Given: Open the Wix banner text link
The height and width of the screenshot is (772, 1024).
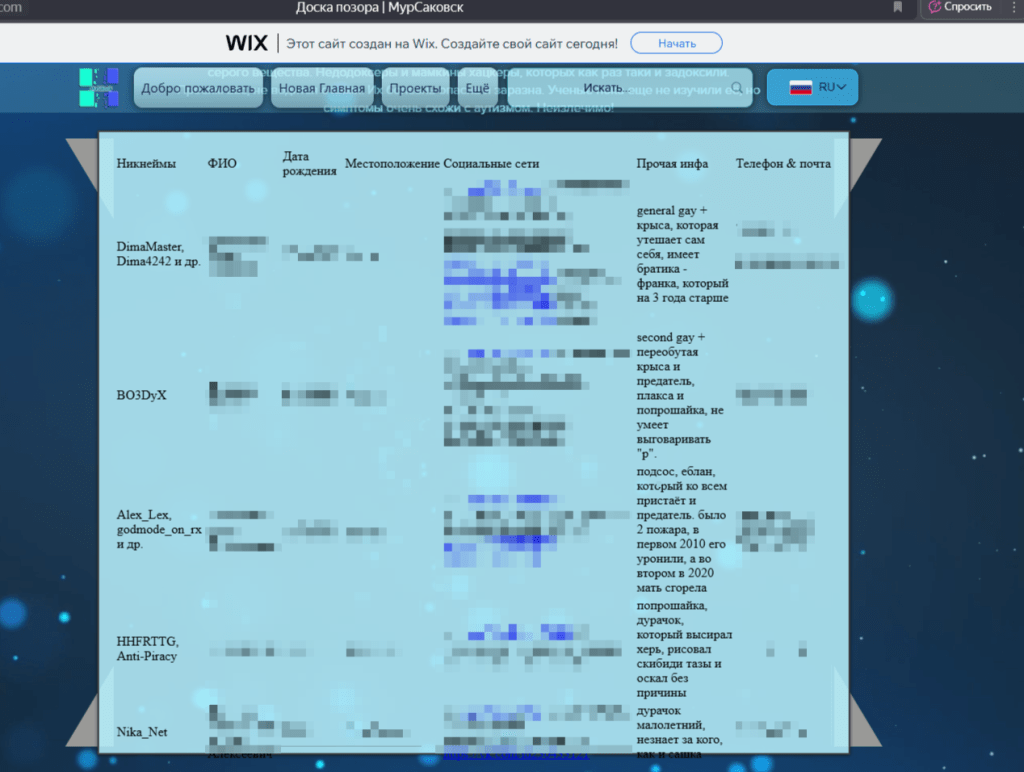Looking at the screenshot, I should coord(452,44).
